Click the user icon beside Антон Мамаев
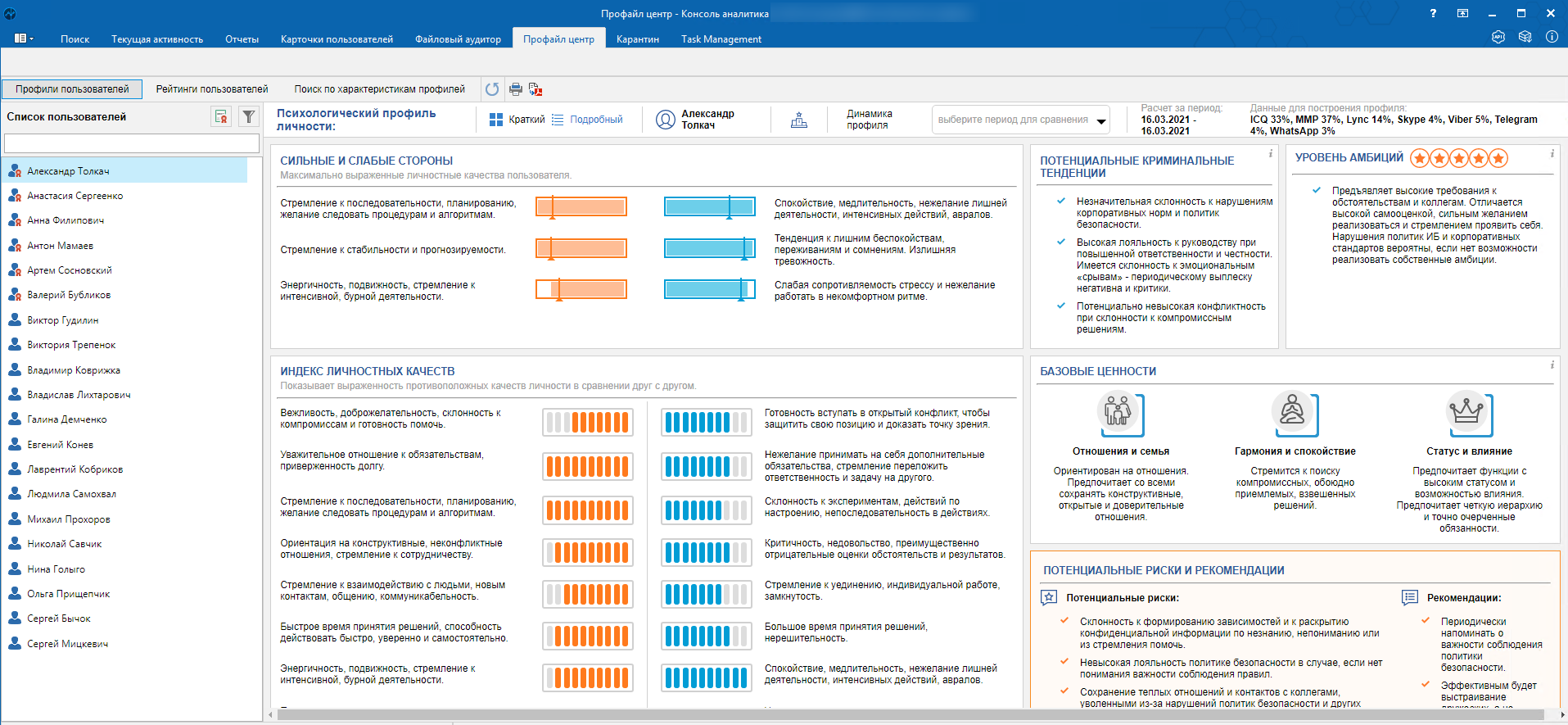 tap(15, 245)
